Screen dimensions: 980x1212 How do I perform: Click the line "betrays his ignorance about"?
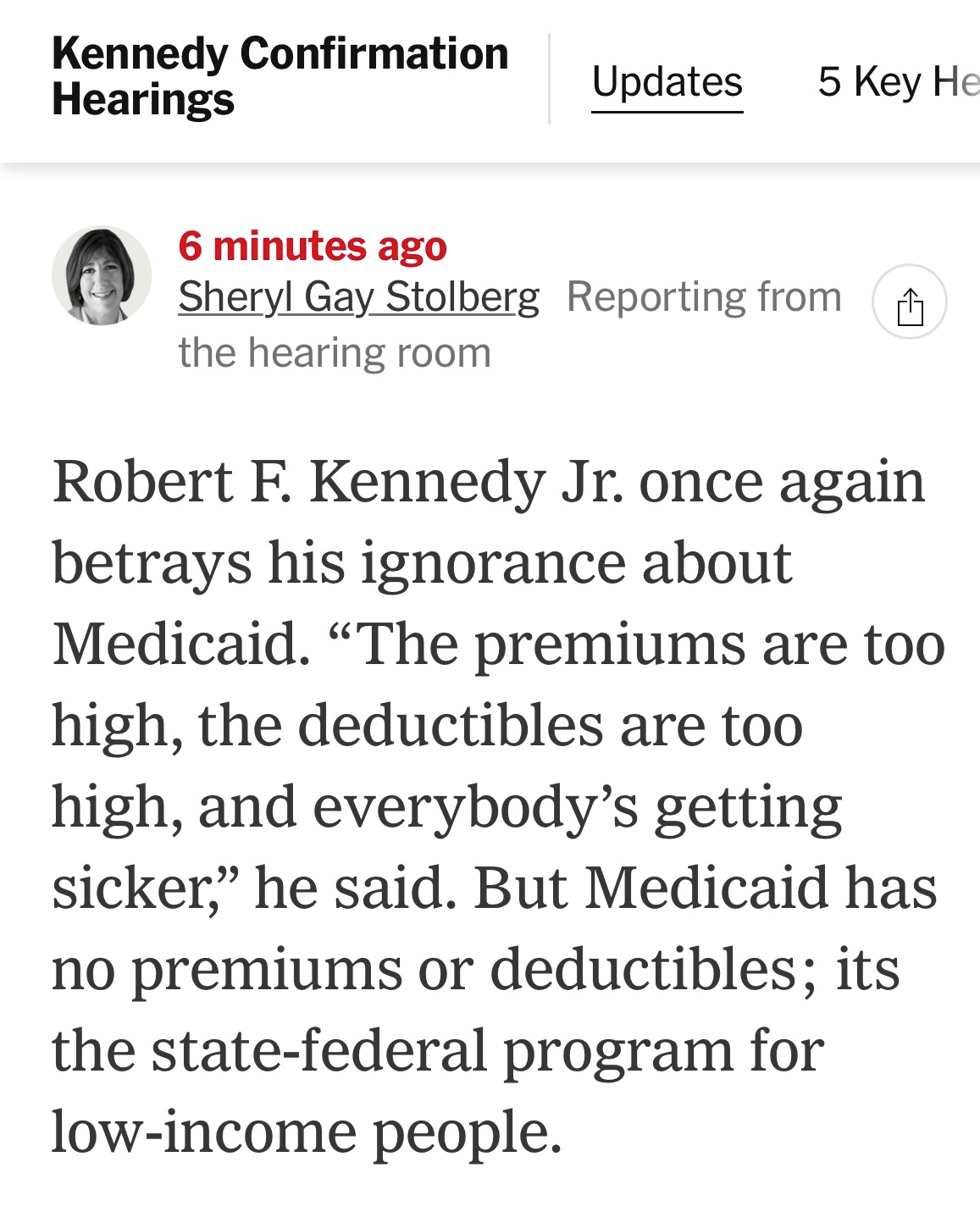point(422,563)
